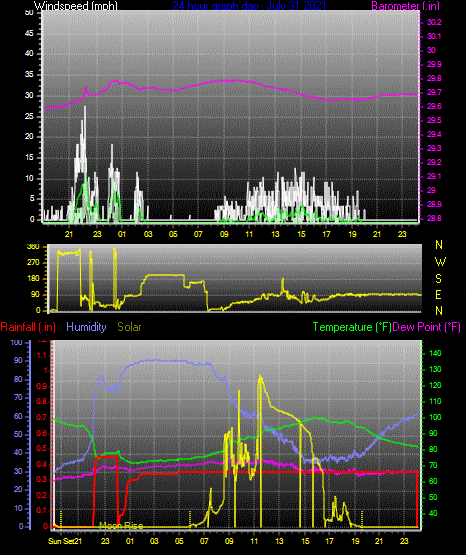
Task: Click the 180 wind direction axis value
Action: coord(33,279)
